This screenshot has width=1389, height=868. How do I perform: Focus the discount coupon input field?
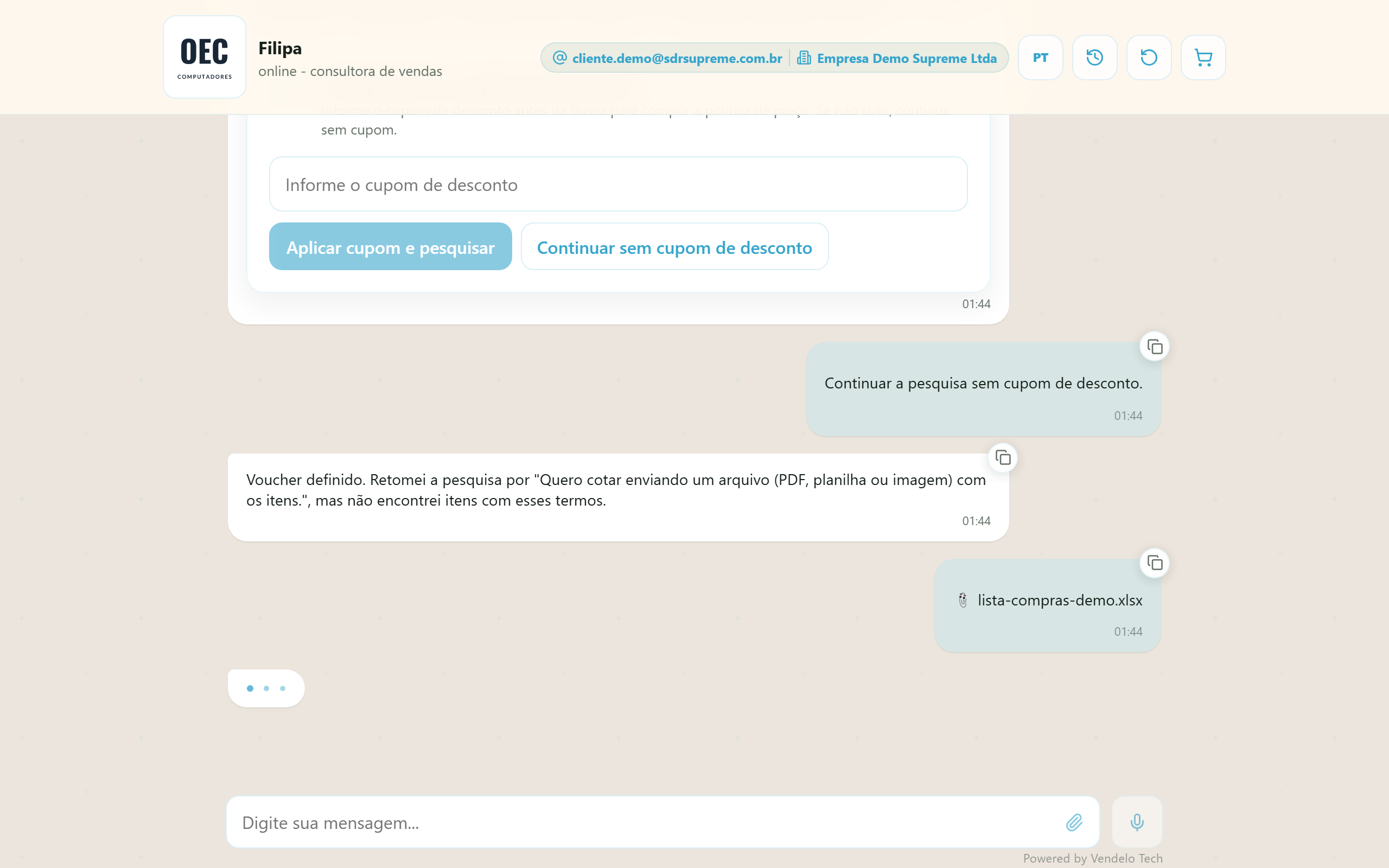click(x=618, y=184)
